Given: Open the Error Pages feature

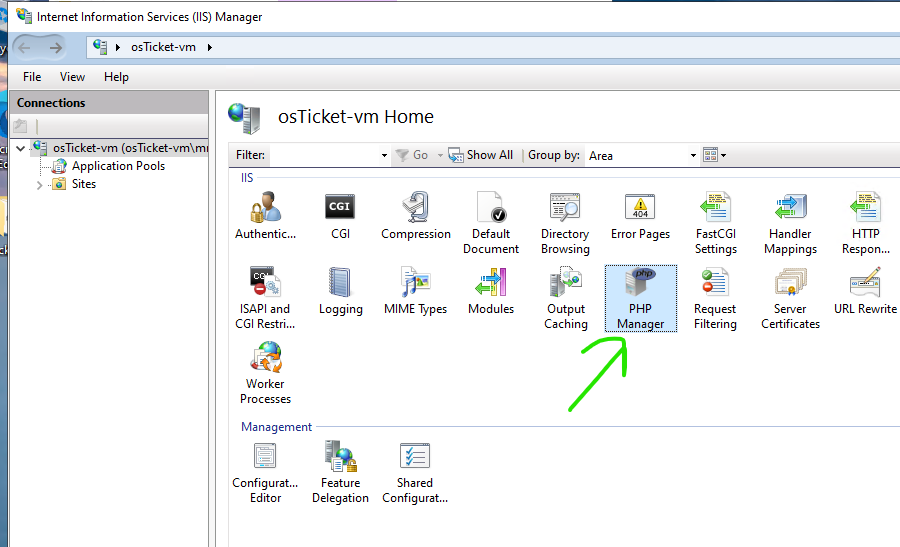Looking at the screenshot, I should (x=640, y=215).
